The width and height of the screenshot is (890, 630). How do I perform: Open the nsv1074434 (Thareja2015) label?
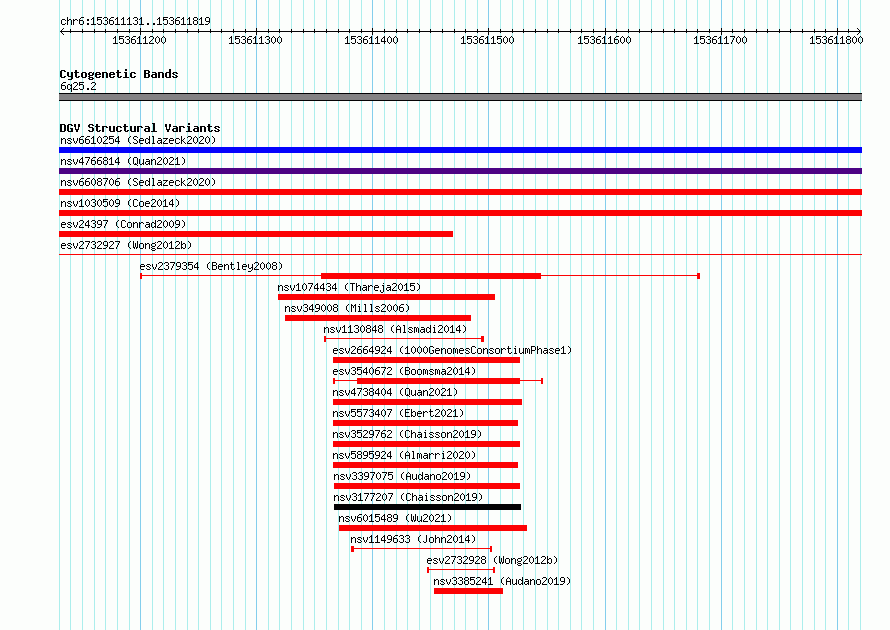coord(349,287)
